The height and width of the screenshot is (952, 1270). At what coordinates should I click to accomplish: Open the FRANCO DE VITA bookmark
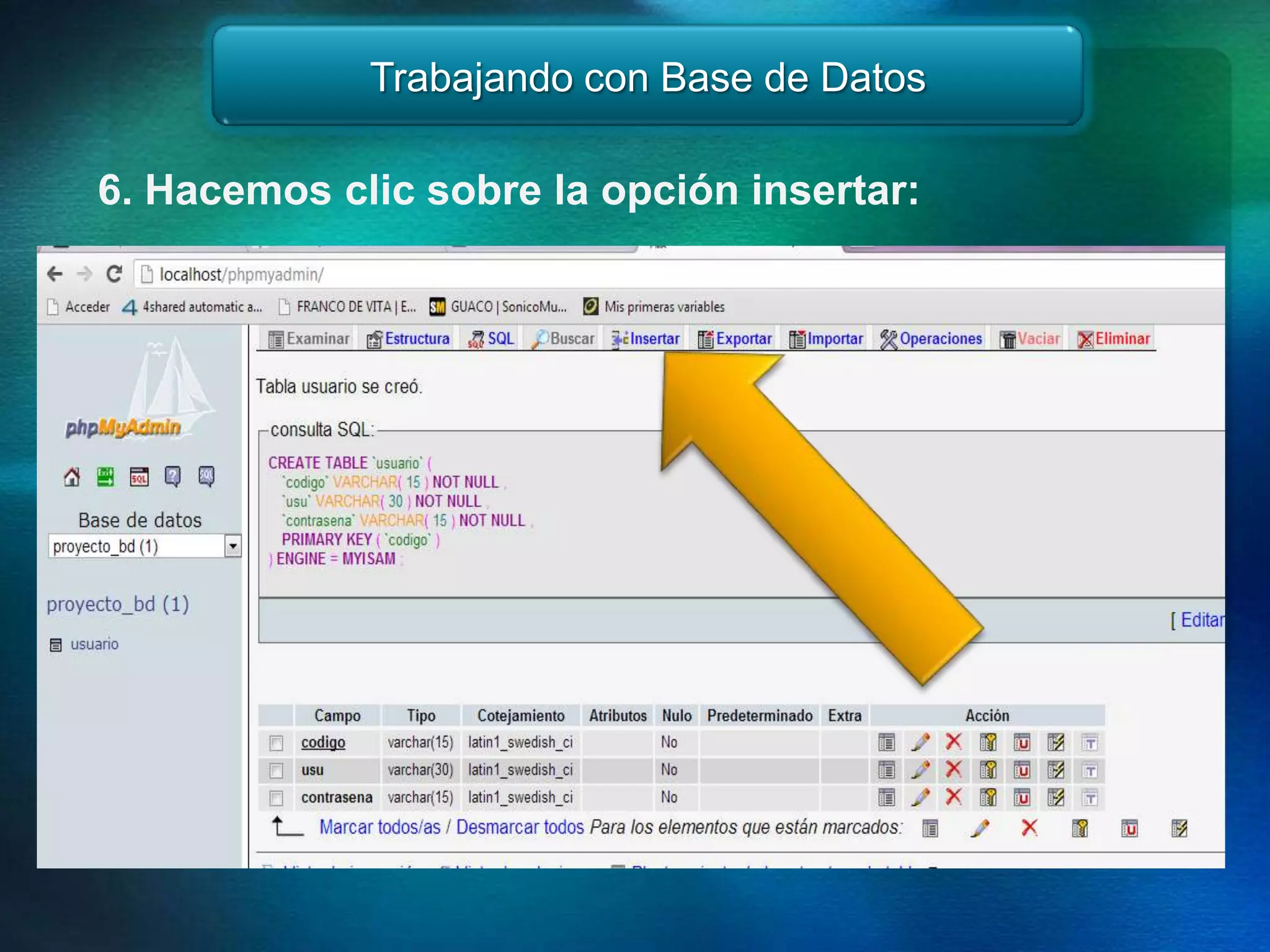click(x=347, y=307)
